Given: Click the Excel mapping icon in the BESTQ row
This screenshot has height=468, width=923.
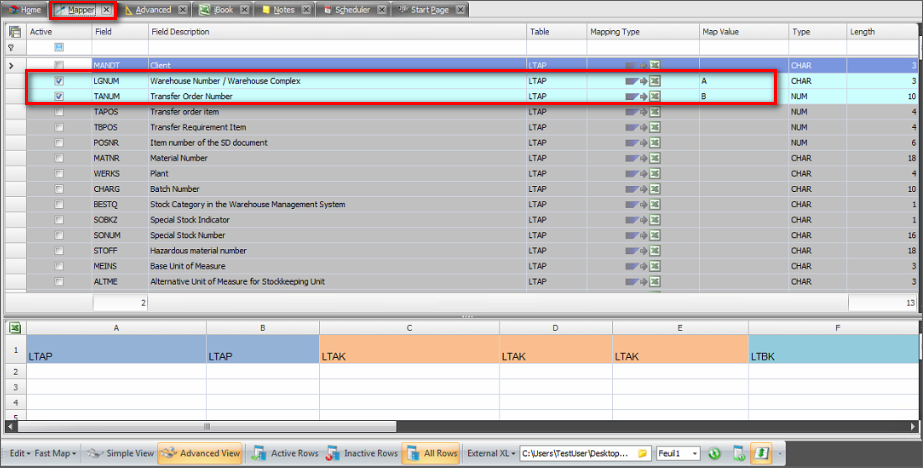Looking at the screenshot, I should pyautogui.click(x=655, y=204).
